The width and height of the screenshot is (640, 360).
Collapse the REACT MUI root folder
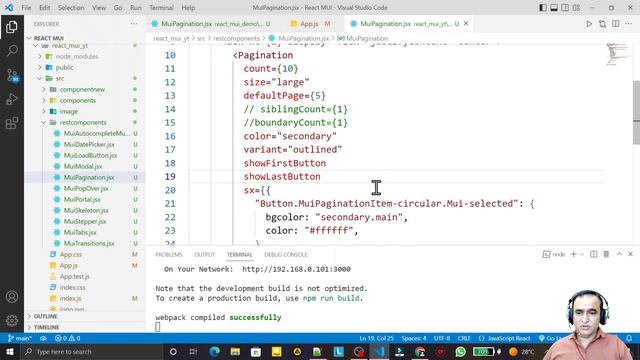click(x=48, y=38)
